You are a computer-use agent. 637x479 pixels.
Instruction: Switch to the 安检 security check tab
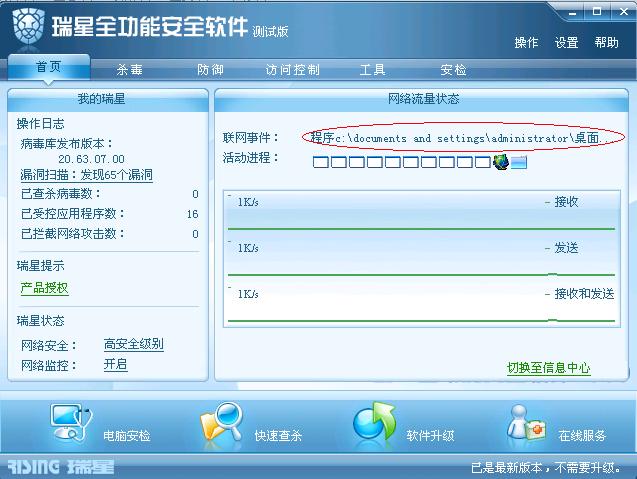[453, 69]
